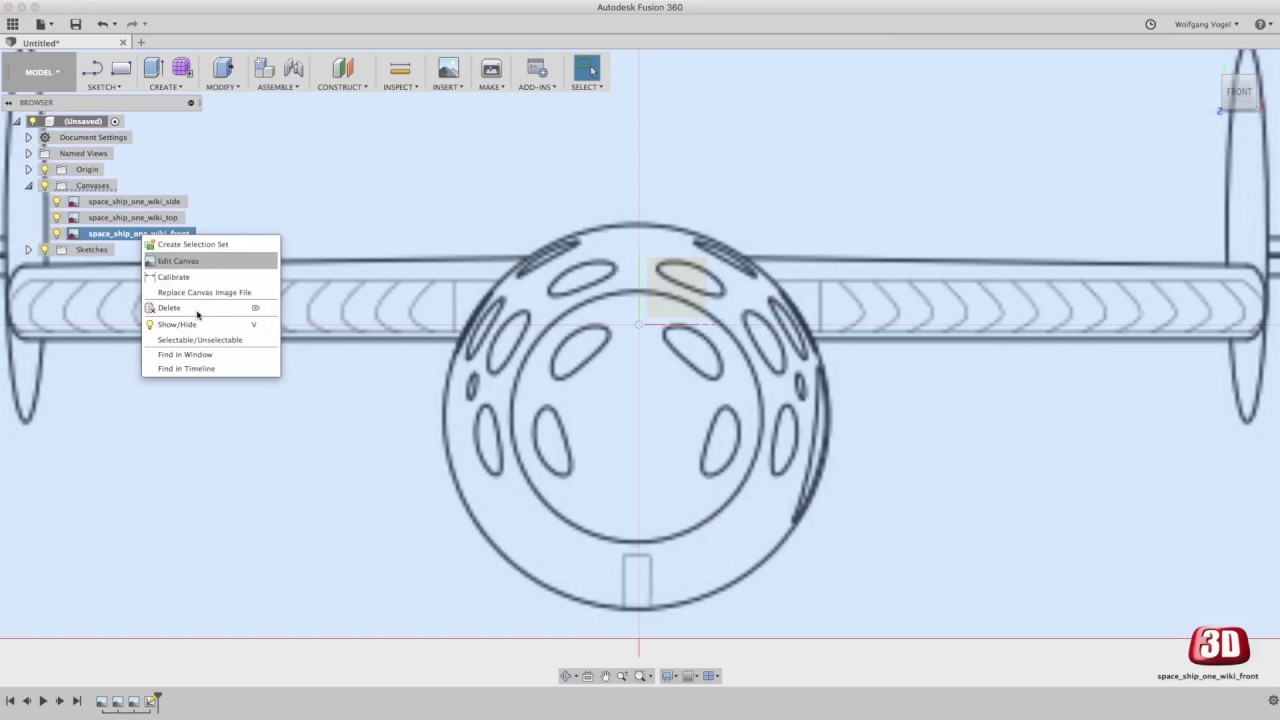Open the SKETCH dropdown menu
The image size is (1280, 720).
[104, 87]
